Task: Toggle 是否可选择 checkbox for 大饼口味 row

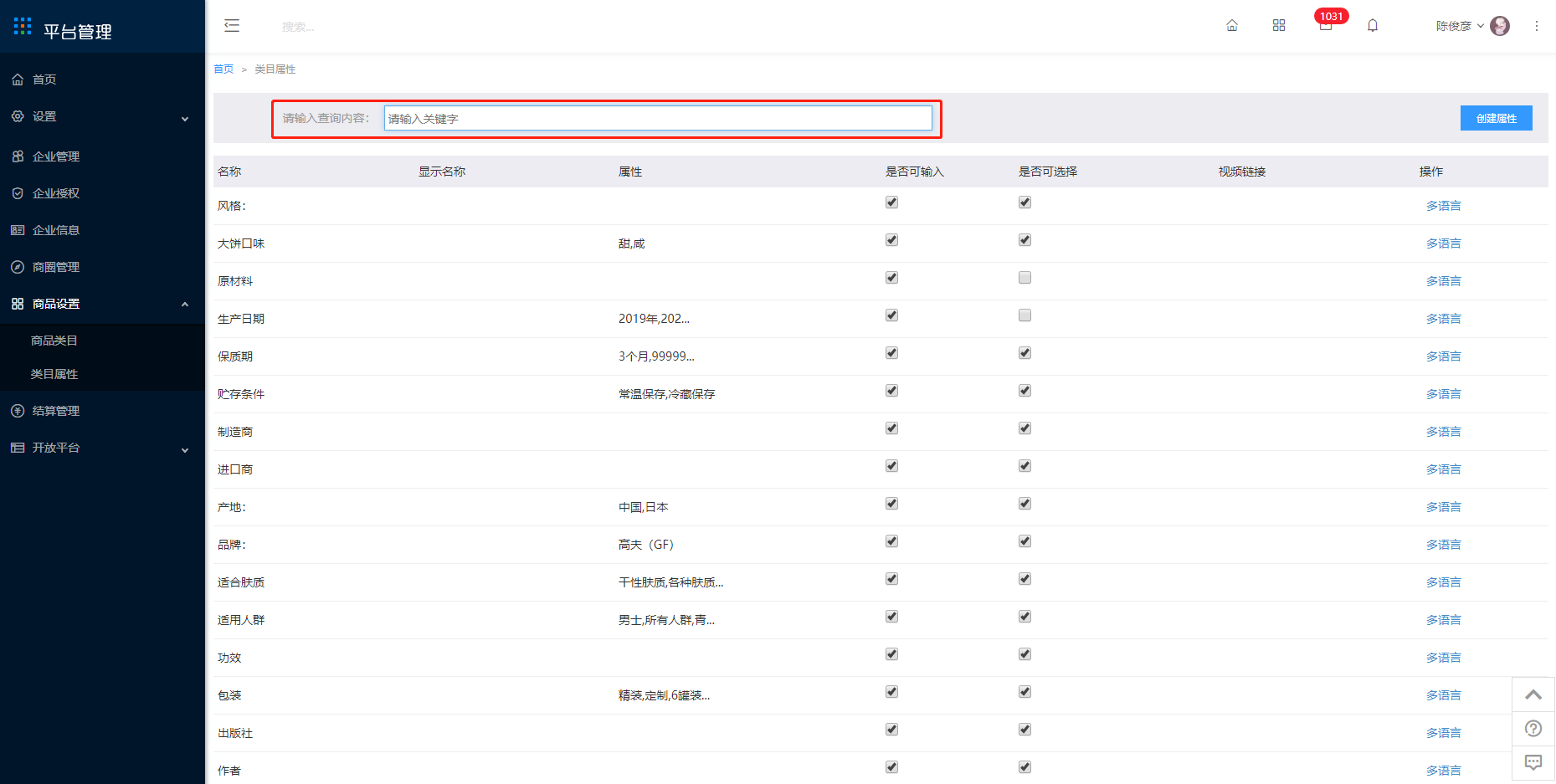Action: pos(1024,240)
